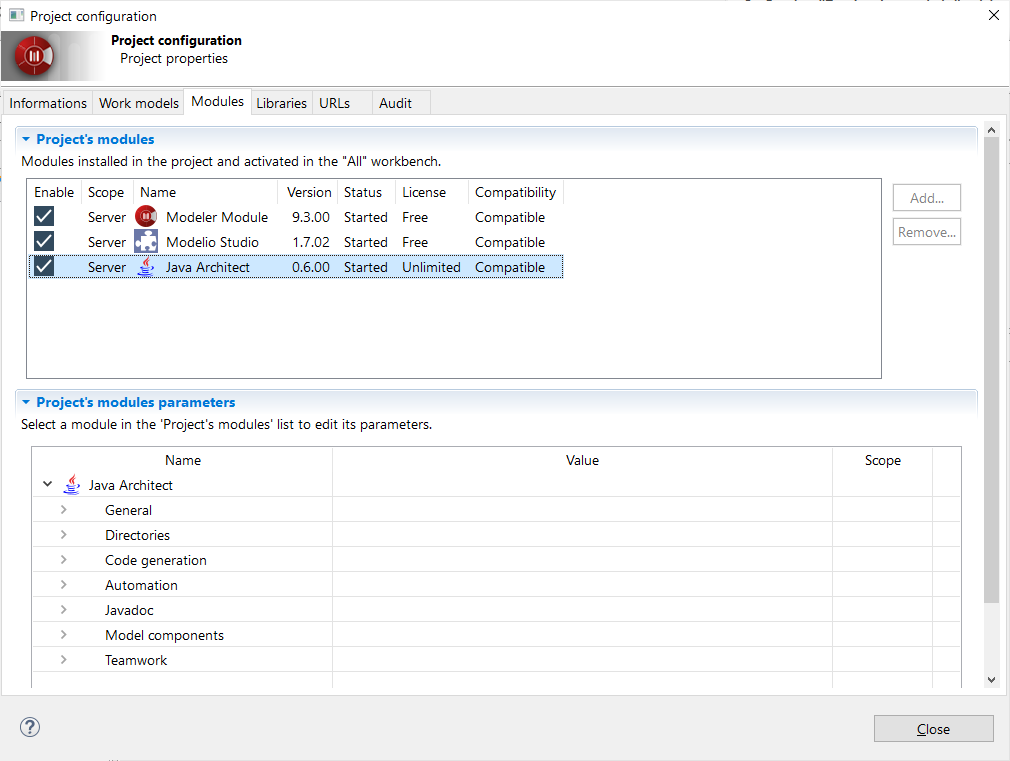
Task: Expand the General parameters group
Action: coord(63,510)
